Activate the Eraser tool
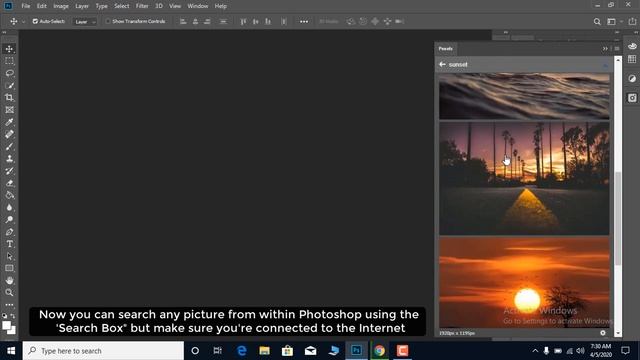Image resolution: width=640 pixels, height=360 pixels. pyautogui.click(x=9, y=183)
